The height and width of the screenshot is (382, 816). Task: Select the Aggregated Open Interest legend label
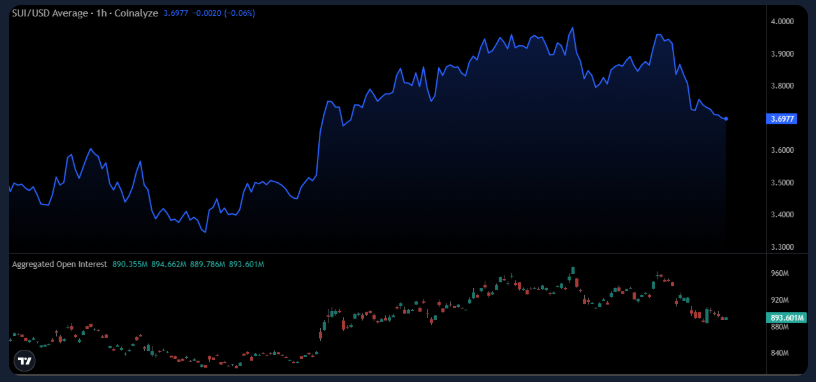coord(59,264)
